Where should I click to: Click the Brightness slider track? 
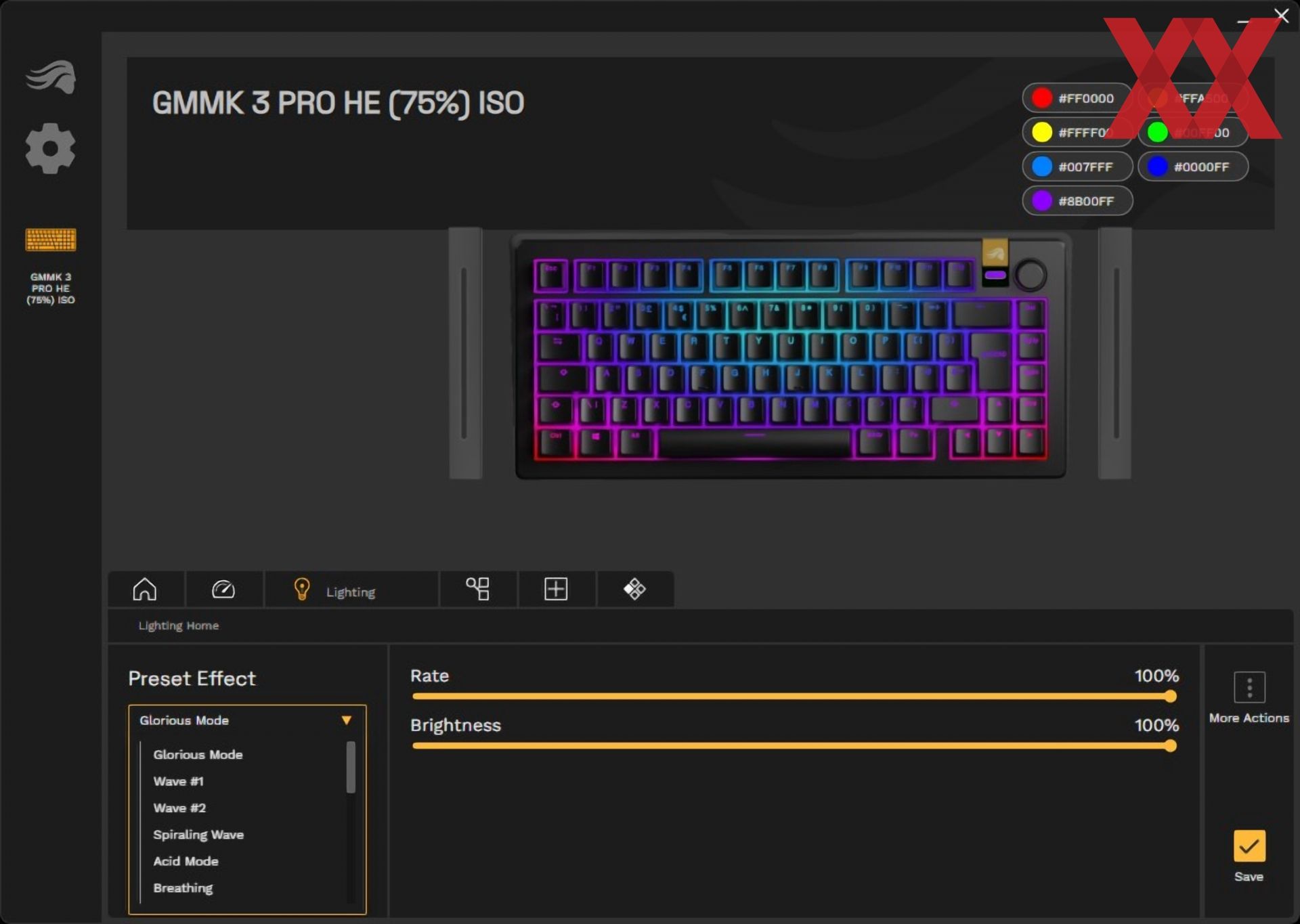(x=793, y=746)
